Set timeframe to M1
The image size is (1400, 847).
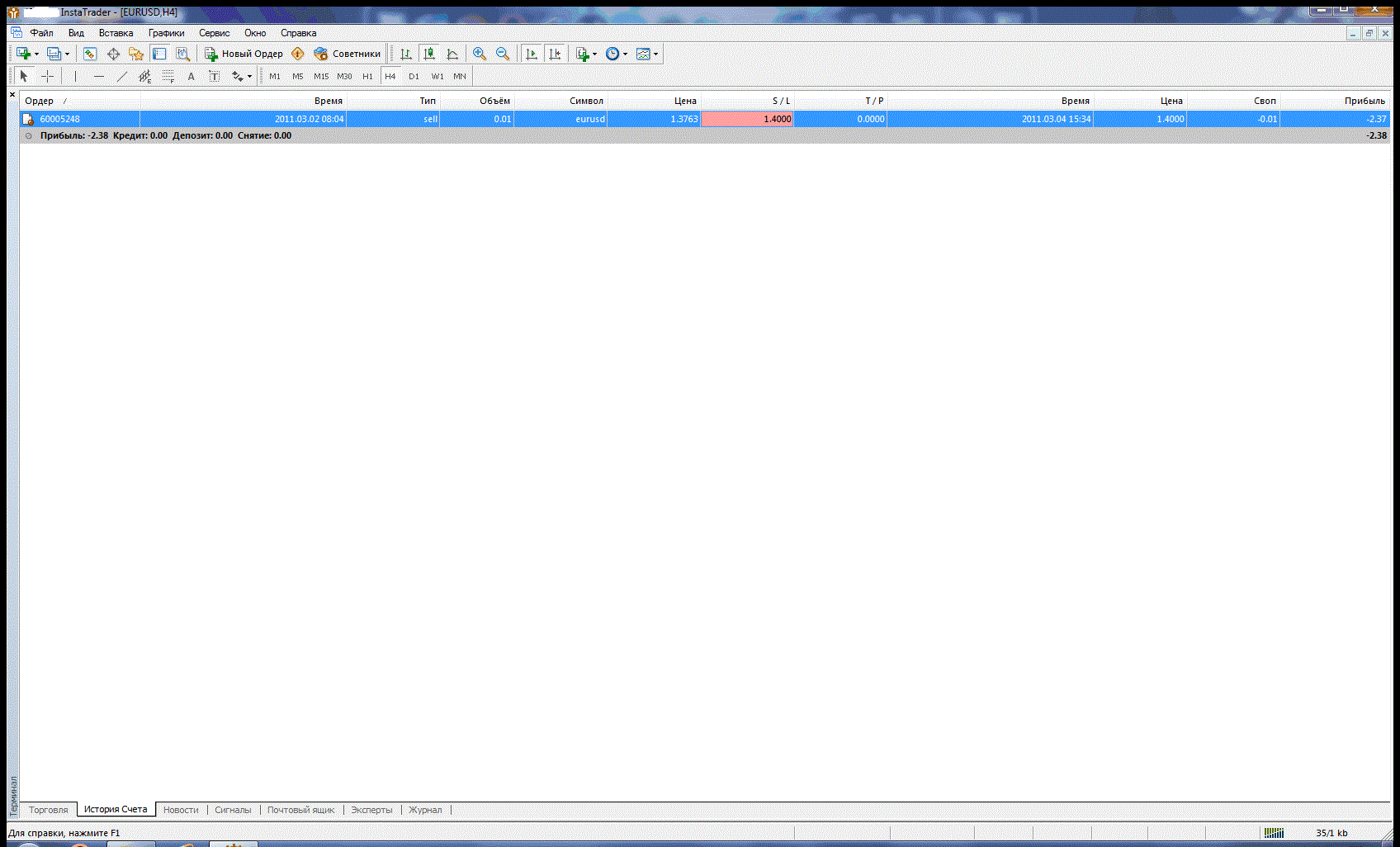coord(275,76)
